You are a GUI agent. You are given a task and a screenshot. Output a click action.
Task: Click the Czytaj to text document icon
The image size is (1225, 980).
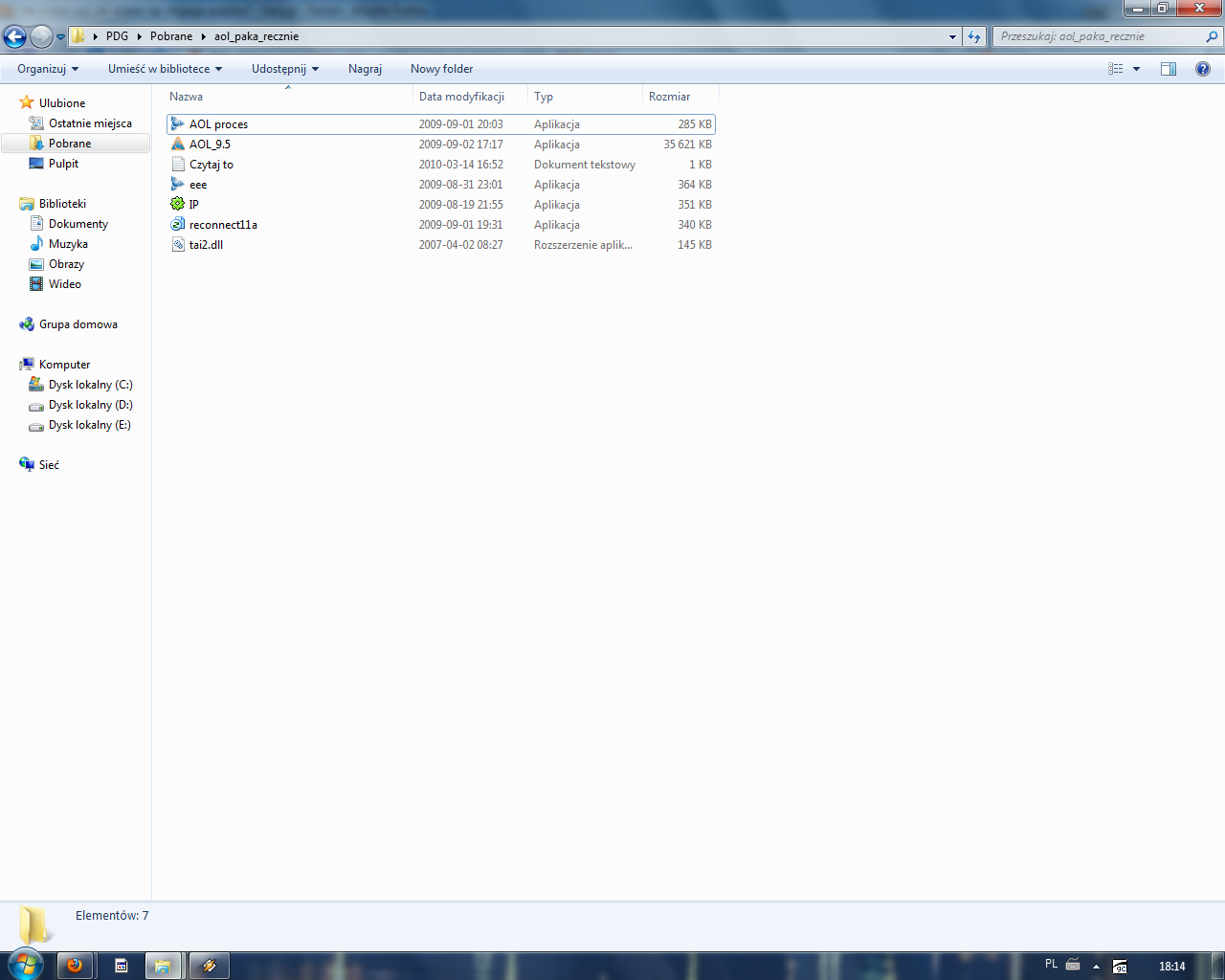[x=178, y=164]
